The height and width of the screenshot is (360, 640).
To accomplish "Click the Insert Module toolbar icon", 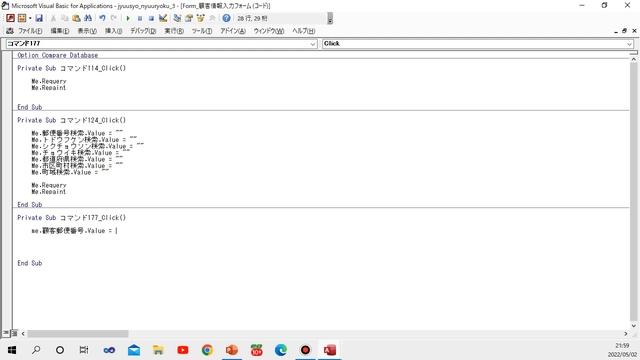I will (22, 18).
